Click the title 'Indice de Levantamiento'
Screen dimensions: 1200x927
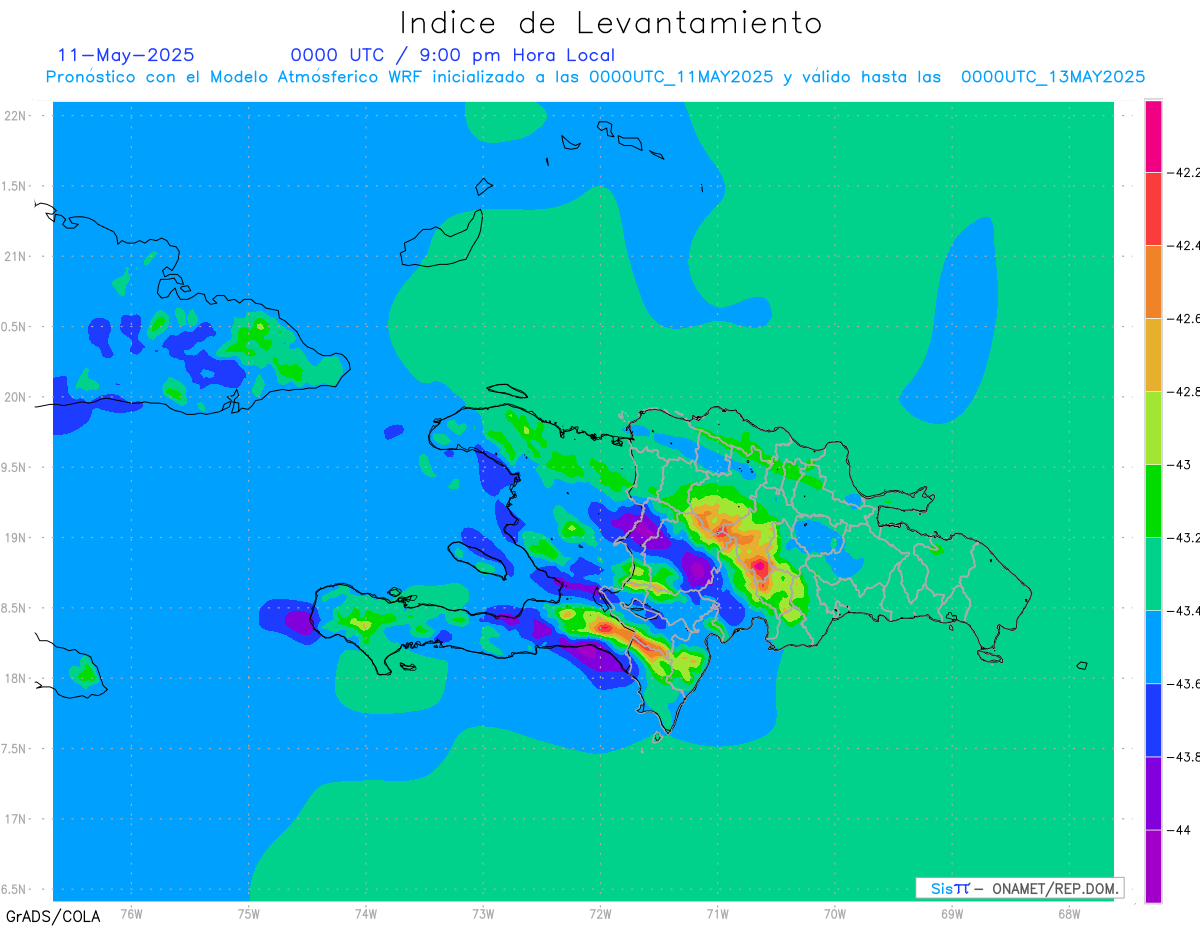click(x=611, y=22)
